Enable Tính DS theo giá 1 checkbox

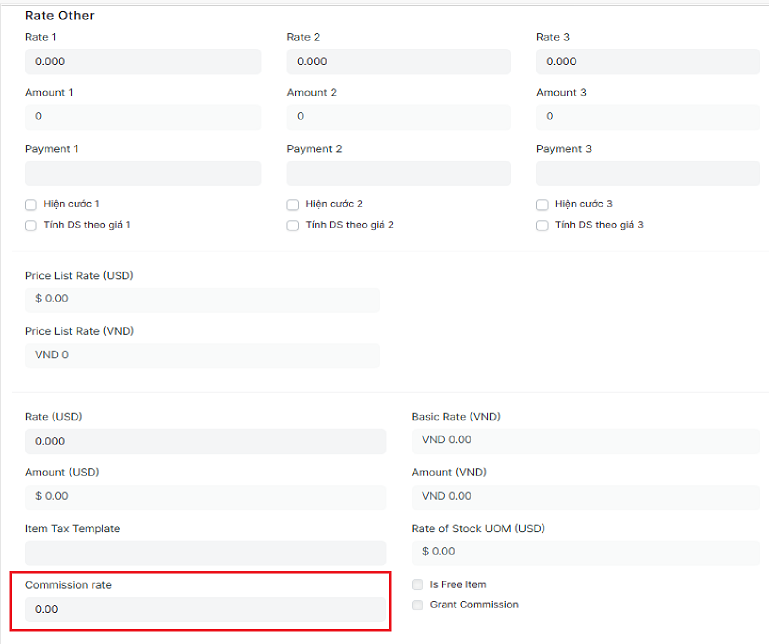31,226
